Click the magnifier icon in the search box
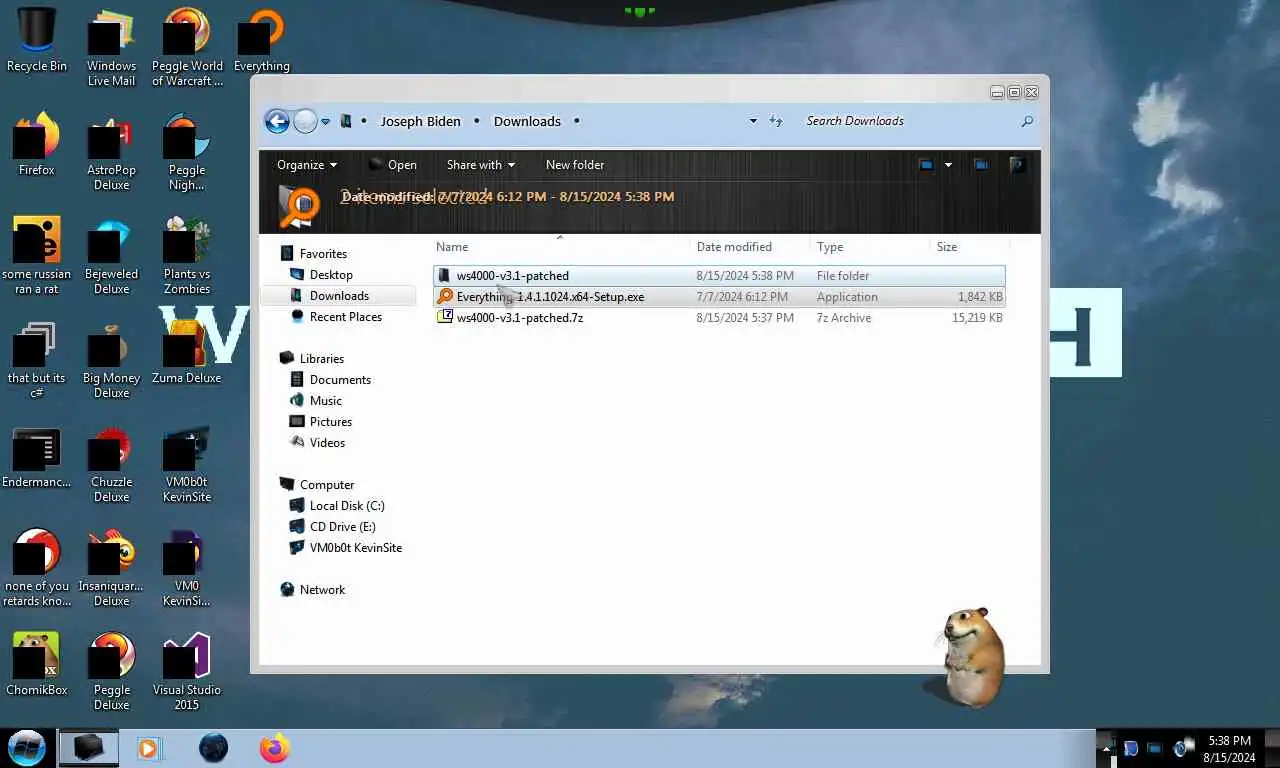 point(1027,121)
